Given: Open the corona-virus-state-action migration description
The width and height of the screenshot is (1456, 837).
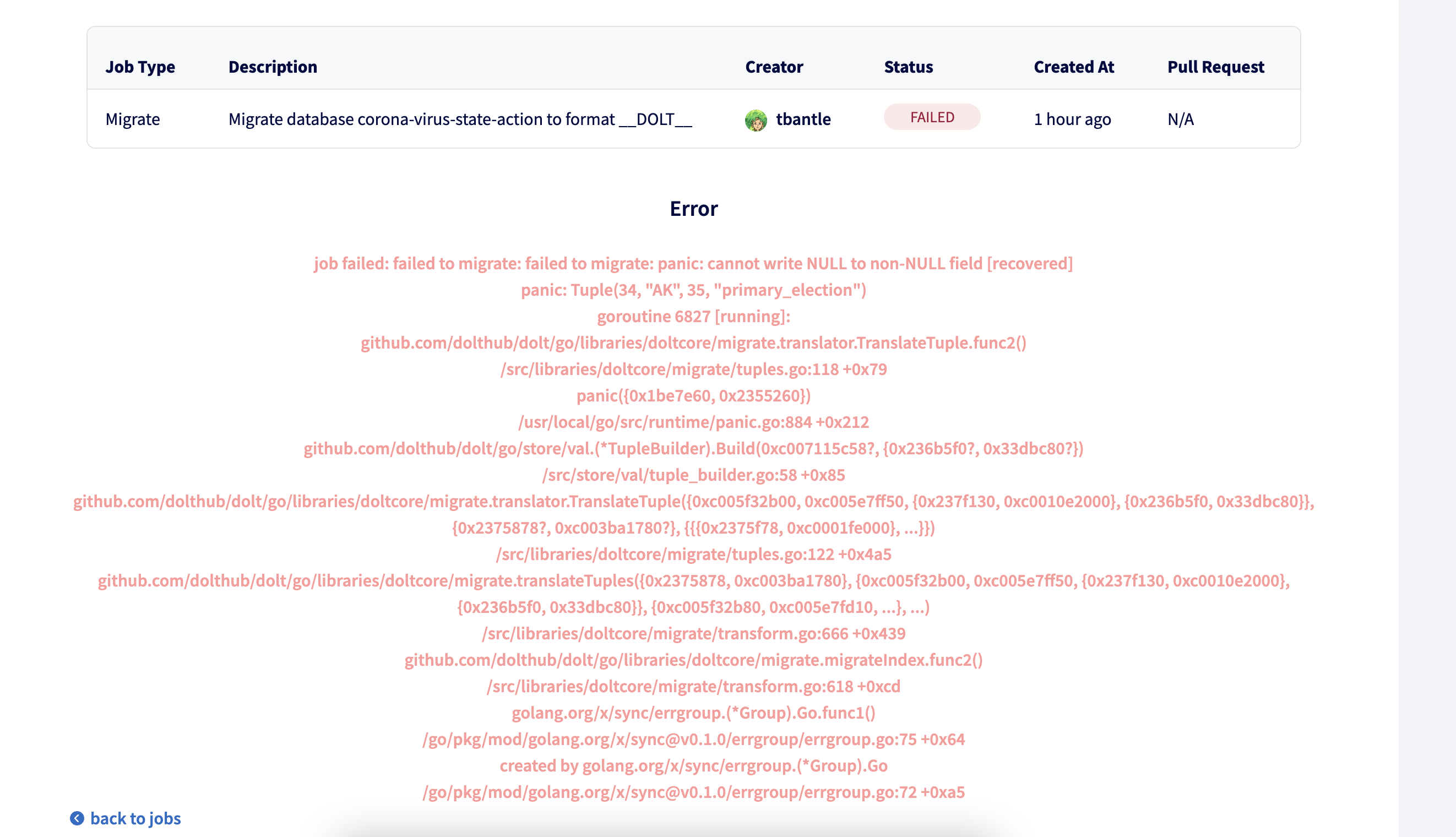Looking at the screenshot, I should (460, 119).
